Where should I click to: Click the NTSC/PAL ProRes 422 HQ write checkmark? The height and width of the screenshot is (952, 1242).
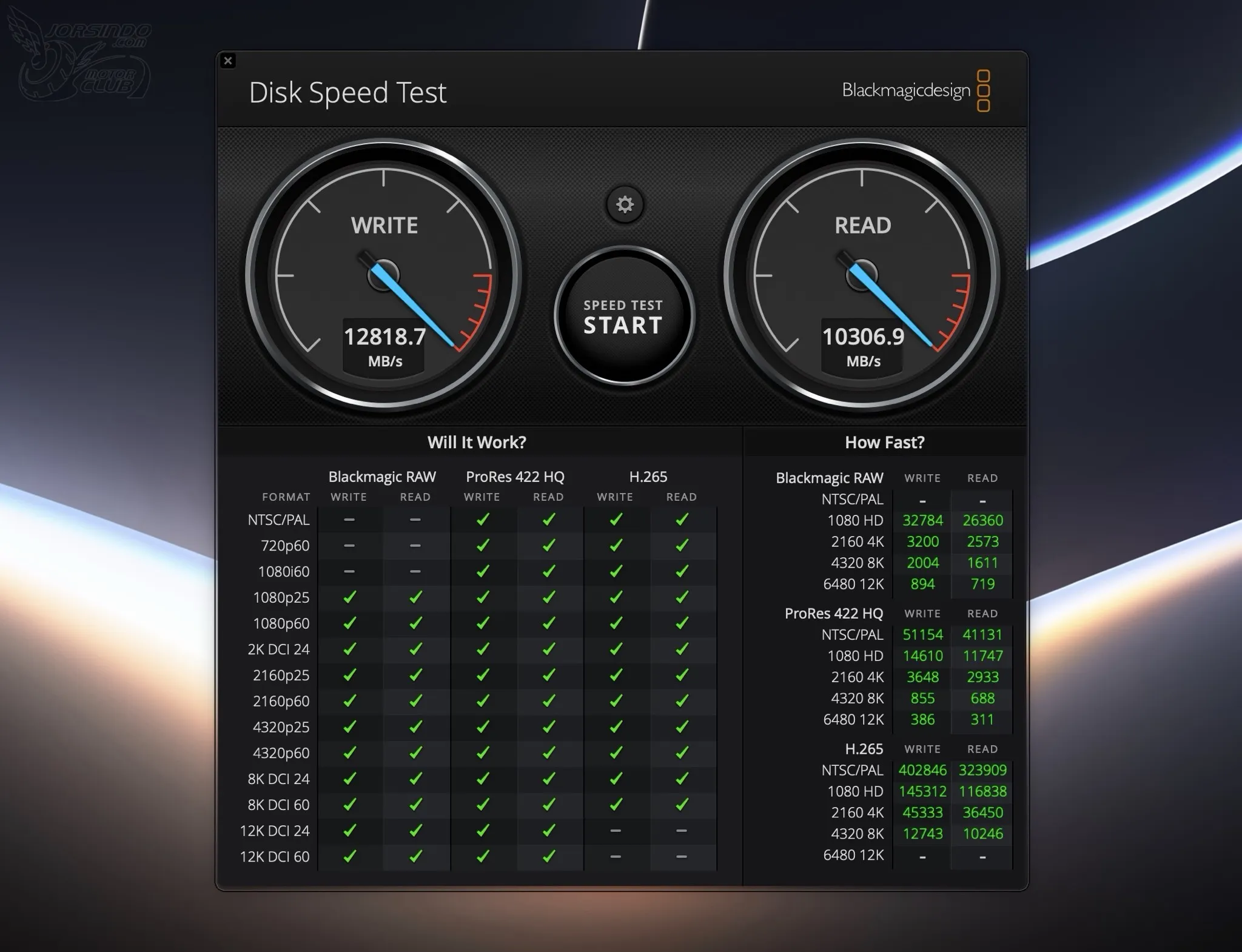point(483,520)
